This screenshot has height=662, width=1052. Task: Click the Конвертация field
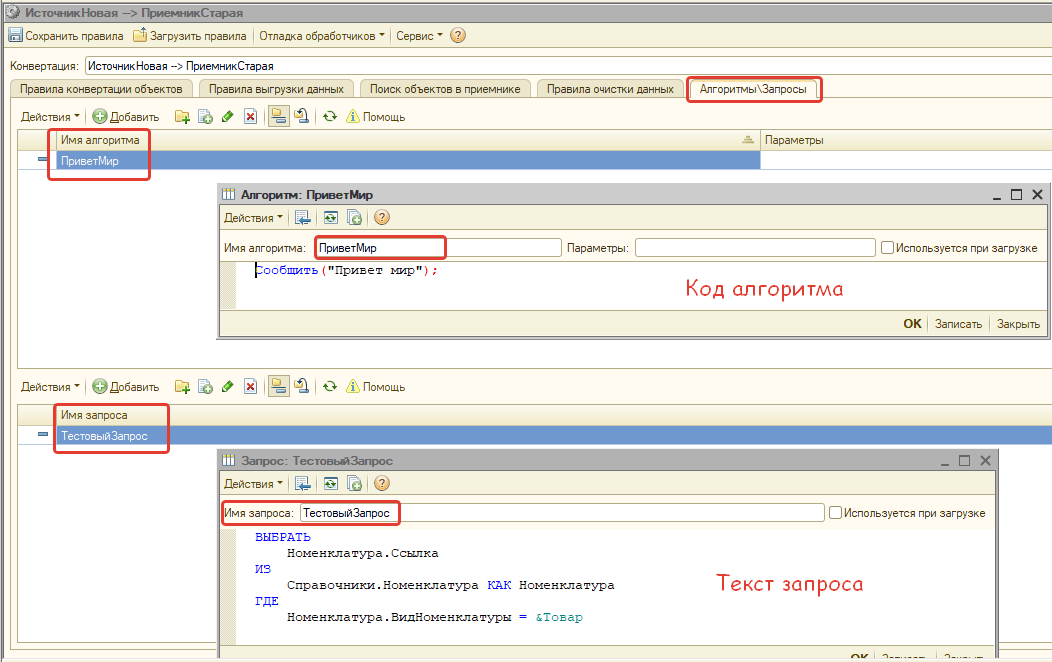pyautogui.click(x=568, y=66)
